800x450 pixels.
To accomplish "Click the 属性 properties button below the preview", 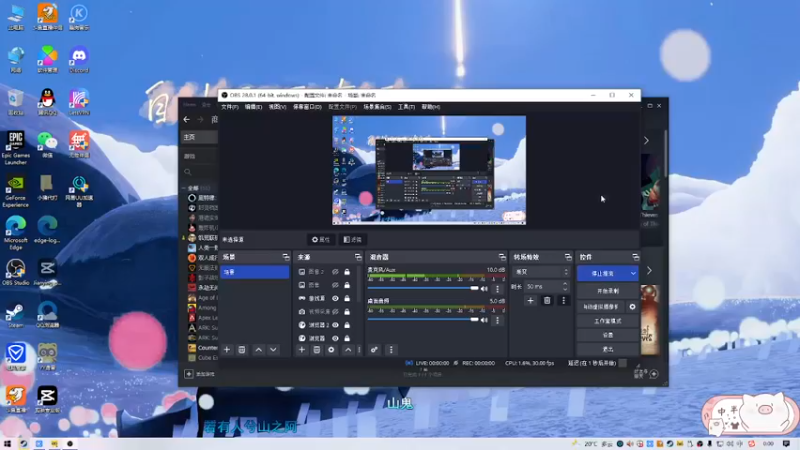I will 321,240.
